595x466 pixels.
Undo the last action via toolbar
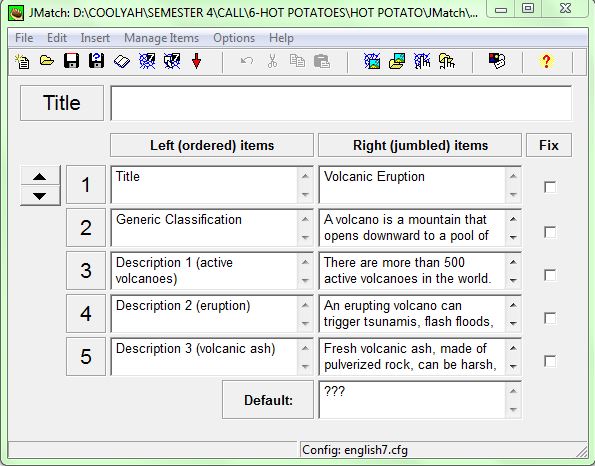pyautogui.click(x=247, y=61)
